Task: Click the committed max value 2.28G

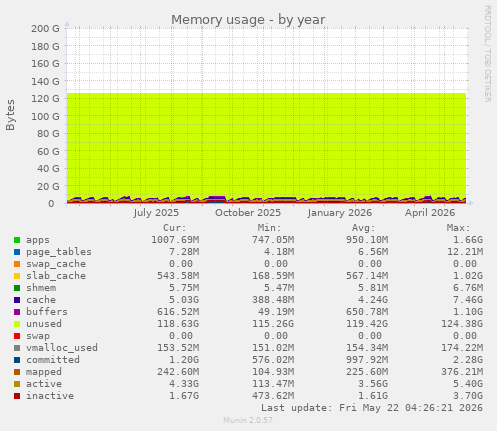Action: pyautogui.click(x=468, y=360)
